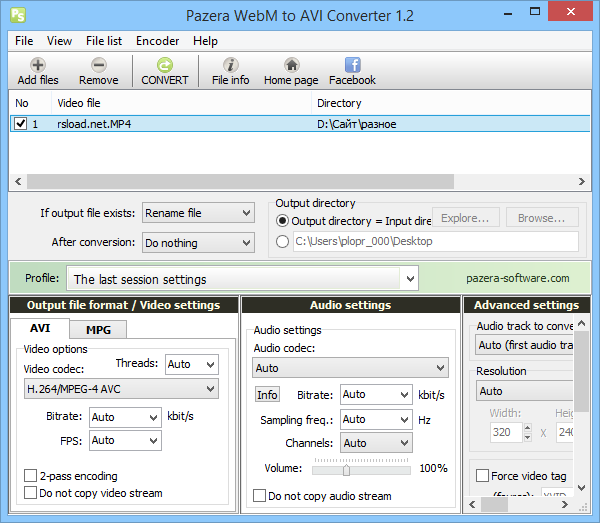Open the video Bitrate dropdown
The width and height of the screenshot is (600, 523).
point(125,417)
